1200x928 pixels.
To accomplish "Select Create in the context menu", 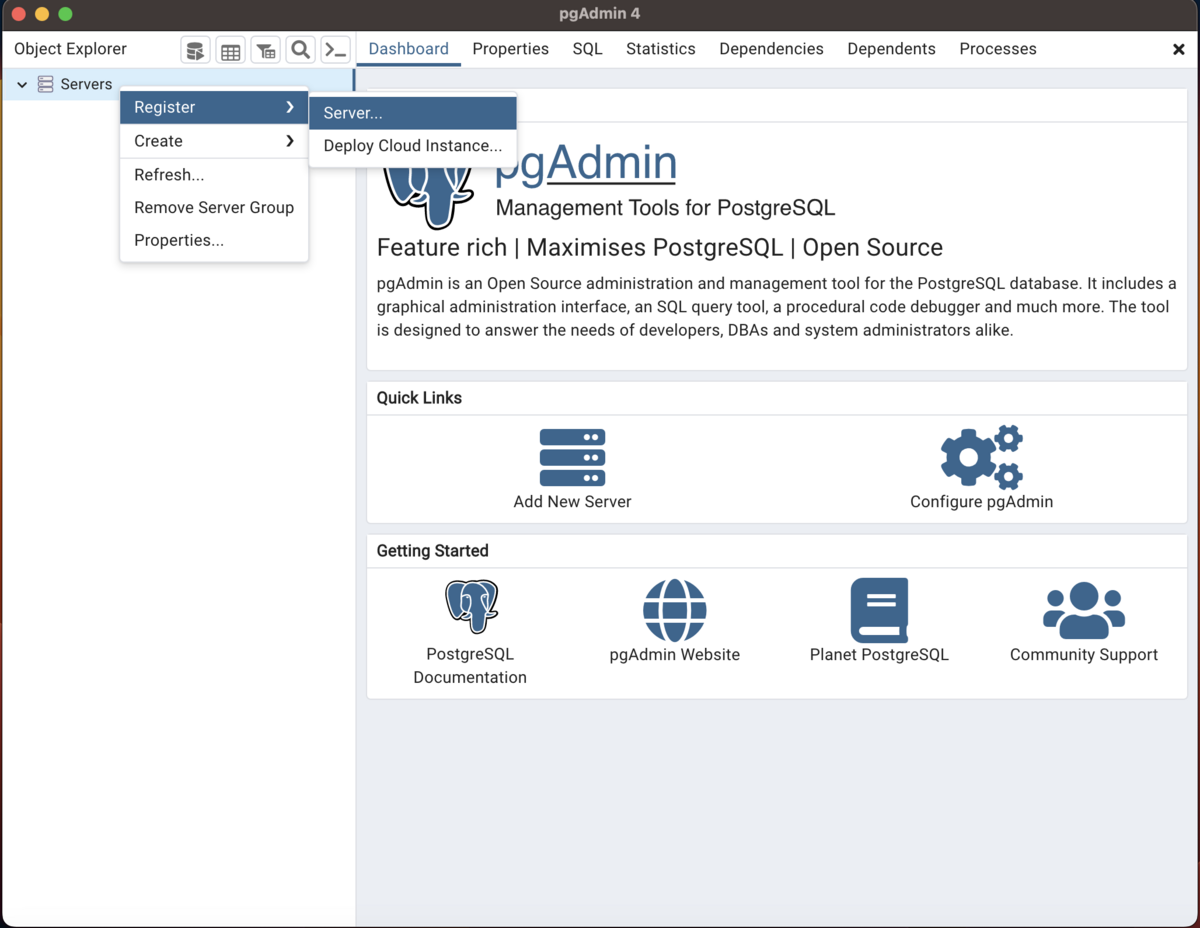I will (x=214, y=141).
